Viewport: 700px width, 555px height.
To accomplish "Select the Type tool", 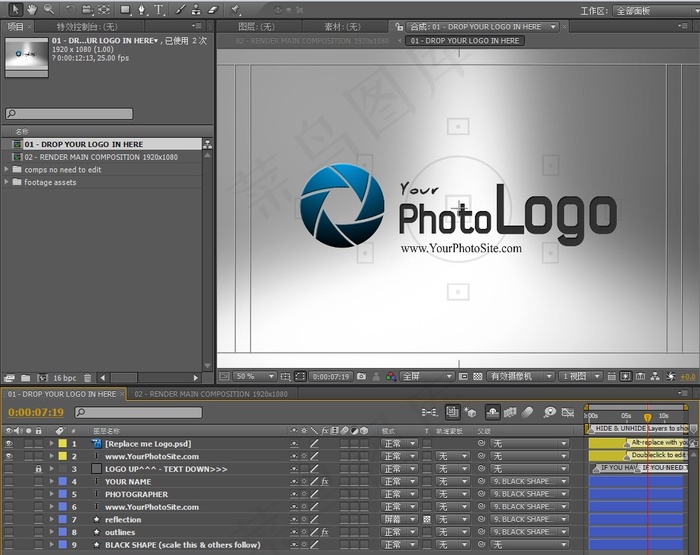I will (158, 9).
